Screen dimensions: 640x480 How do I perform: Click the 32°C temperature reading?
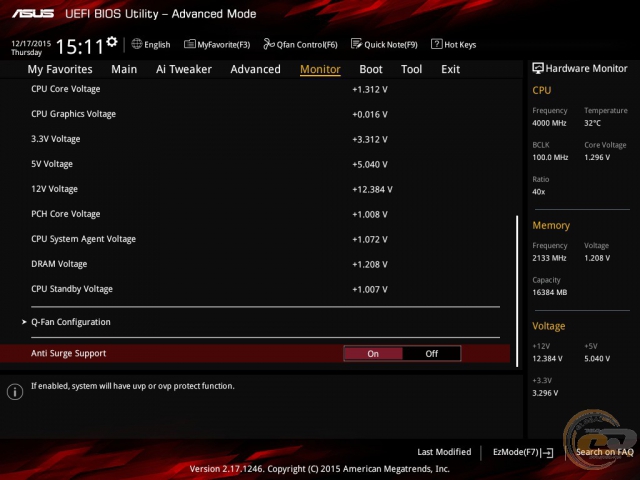click(592, 123)
